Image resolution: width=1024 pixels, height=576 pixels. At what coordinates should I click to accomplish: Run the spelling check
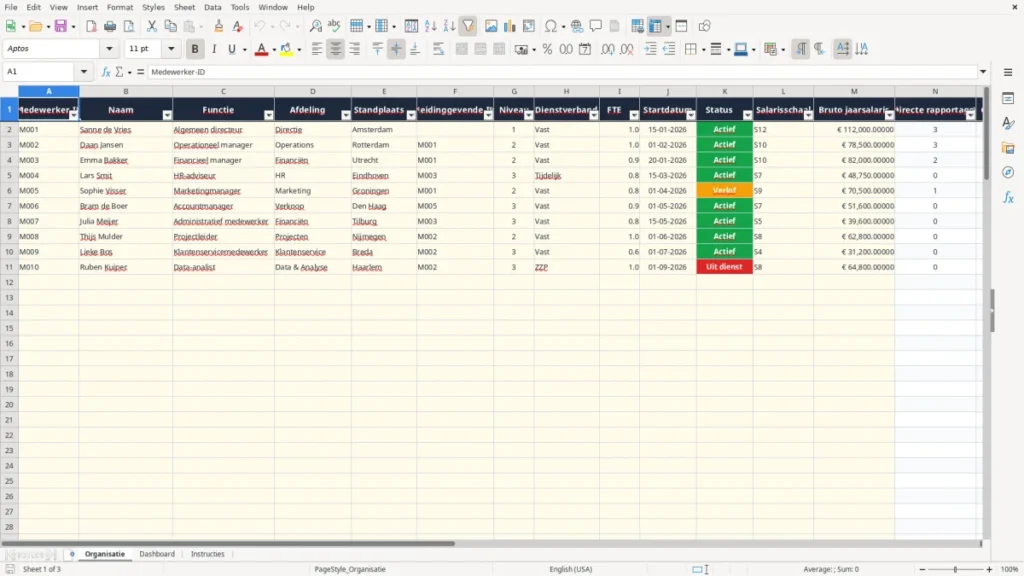tap(334, 26)
